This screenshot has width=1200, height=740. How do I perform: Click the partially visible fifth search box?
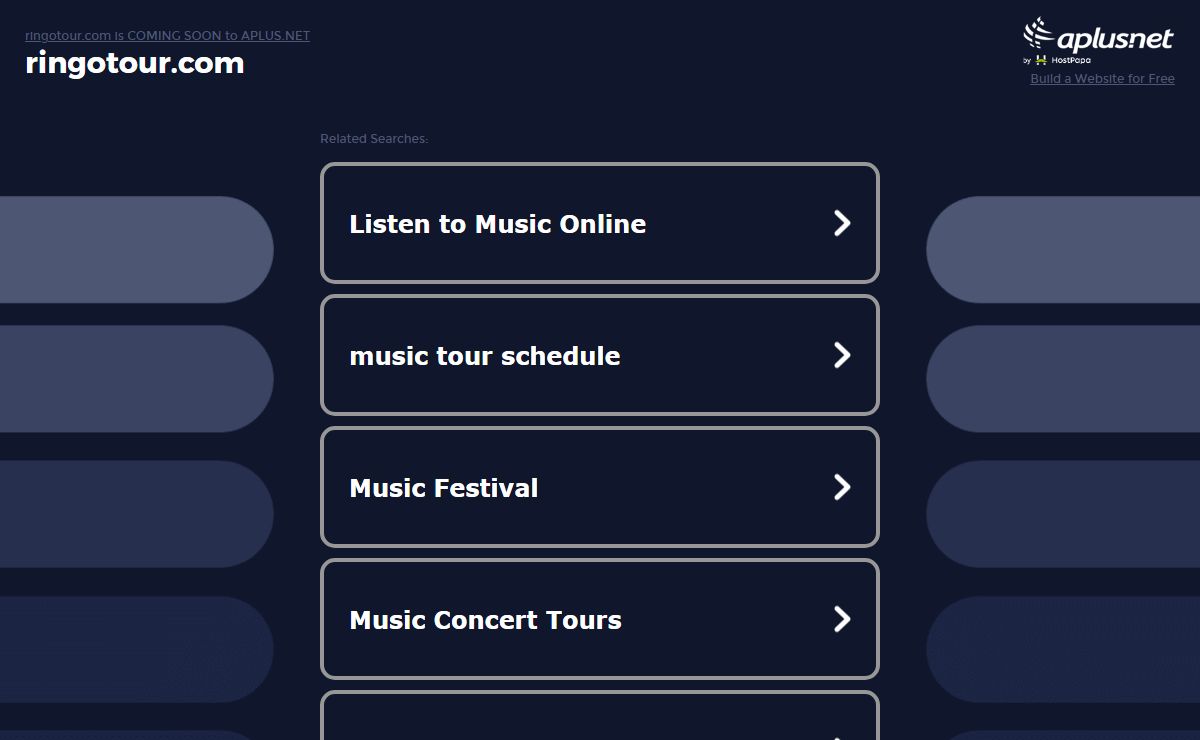tap(600, 716)
